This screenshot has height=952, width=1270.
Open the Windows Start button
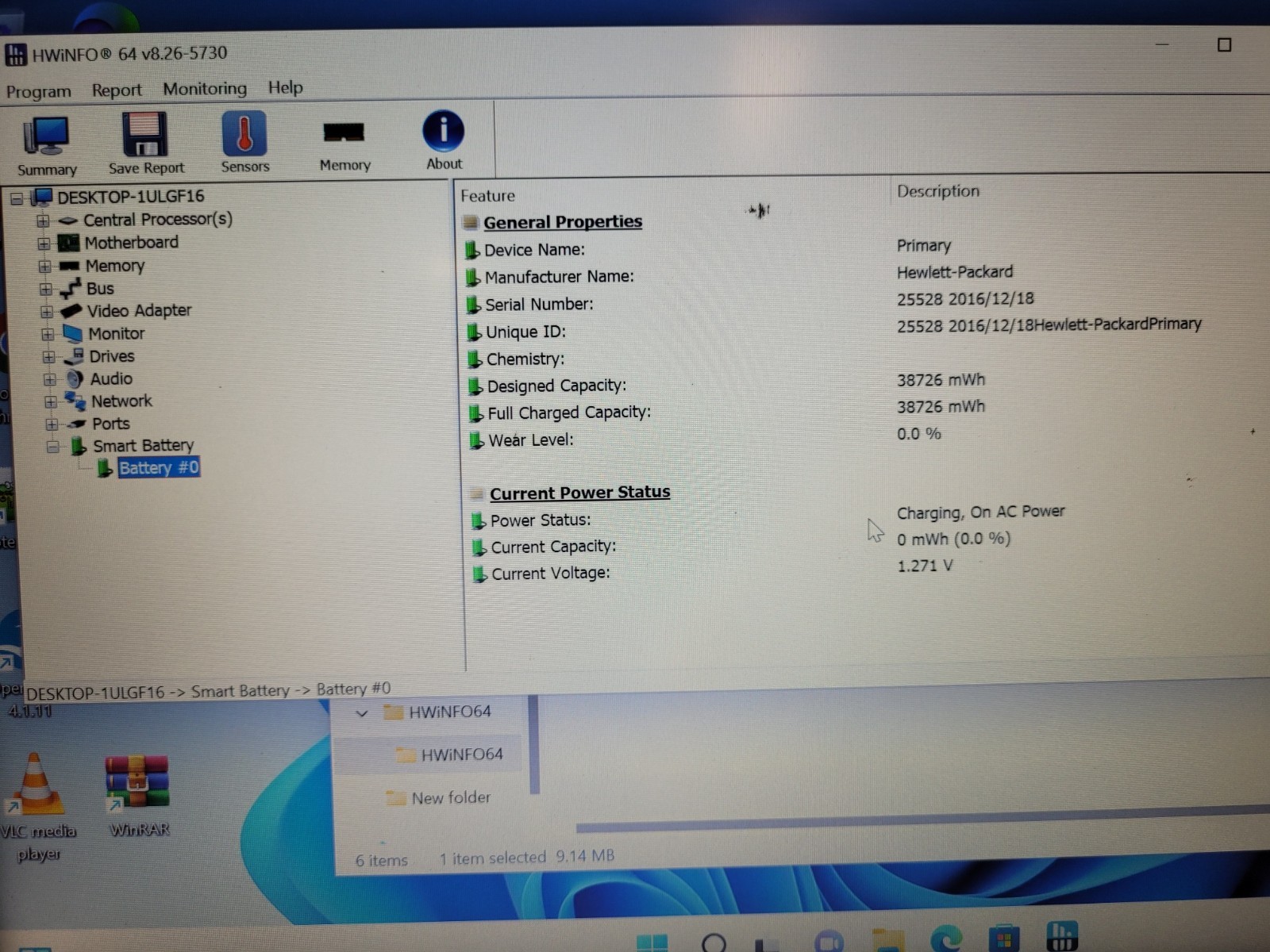point(652,942)
